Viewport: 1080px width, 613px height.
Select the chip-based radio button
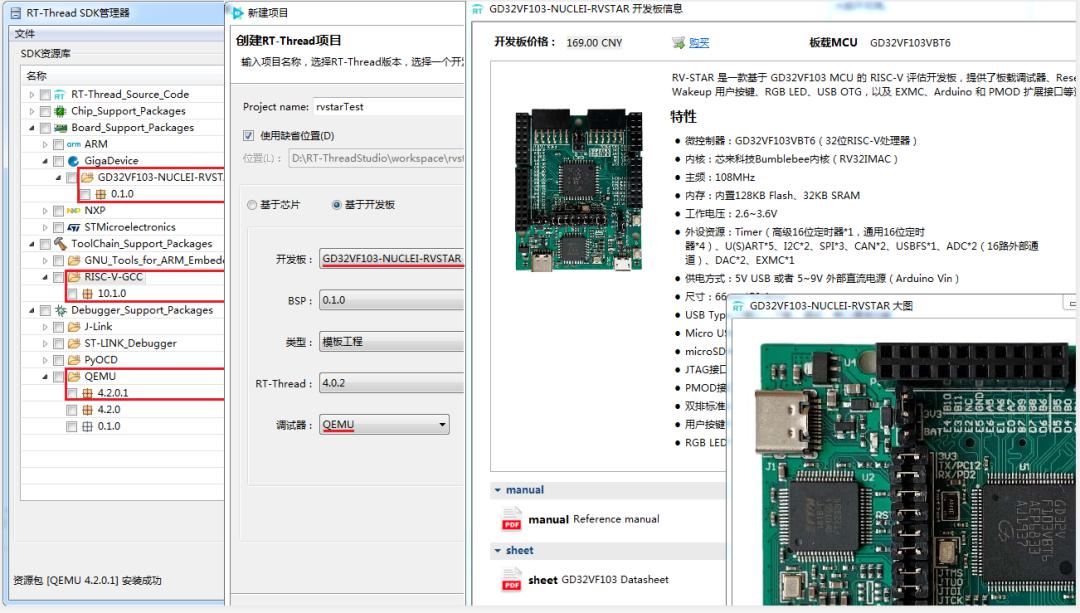(252, 205)
